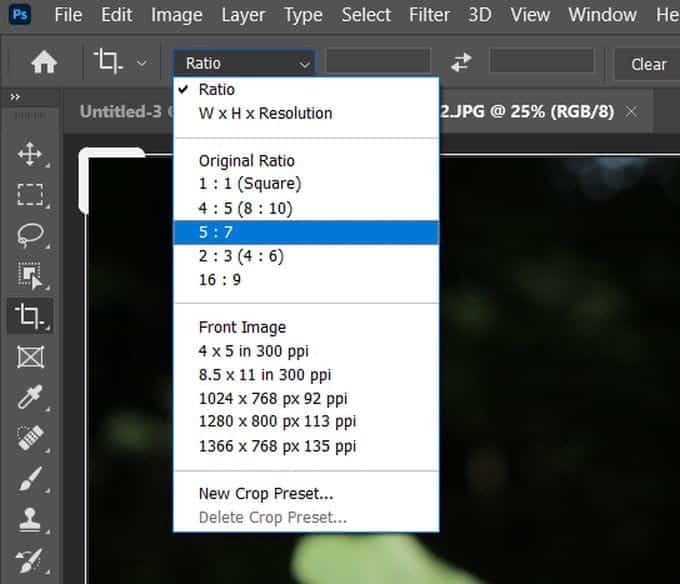Open the Layer menu

tap(243, 15)
